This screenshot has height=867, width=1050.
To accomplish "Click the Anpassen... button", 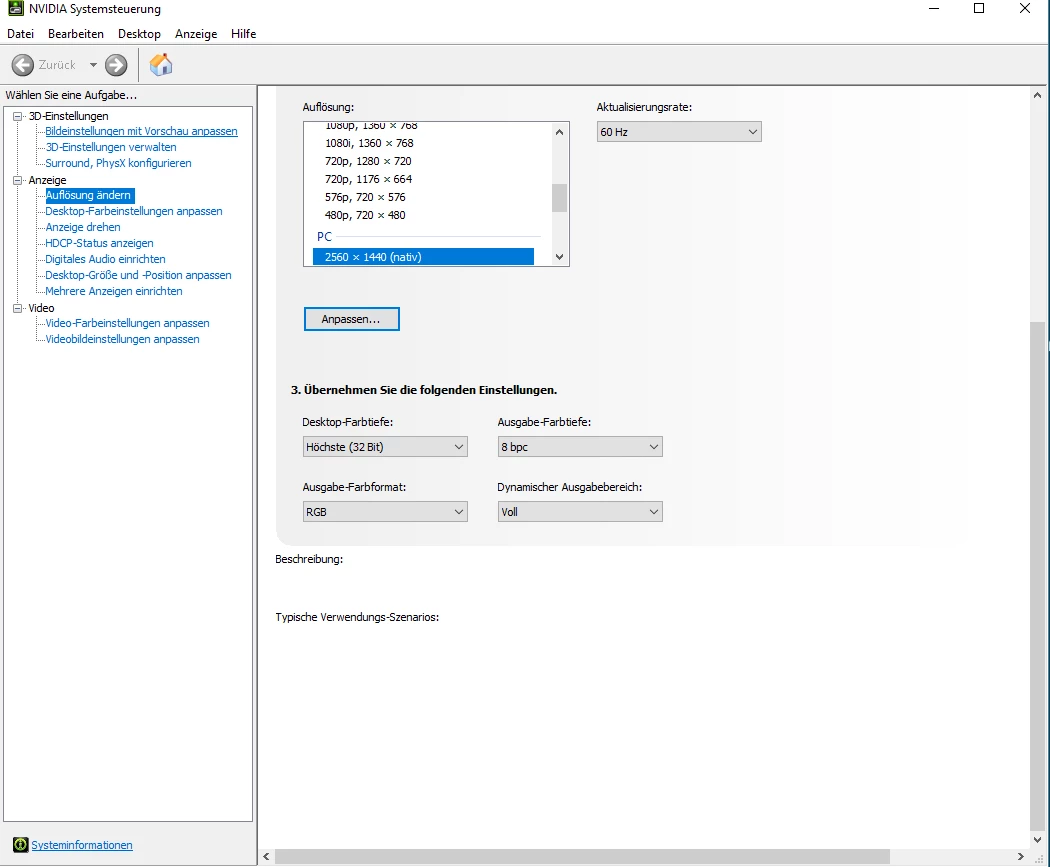I will (352, 319).
